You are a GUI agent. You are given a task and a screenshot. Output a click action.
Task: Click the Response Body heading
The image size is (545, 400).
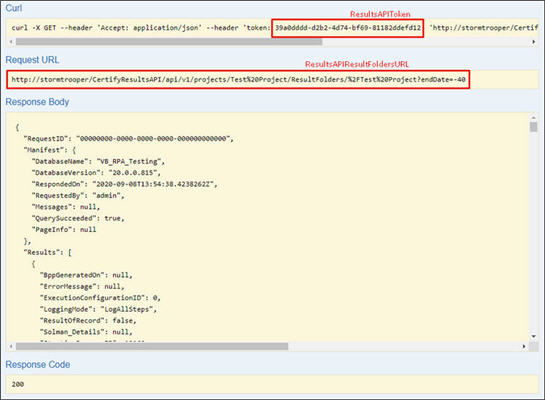pyautogui.click(x=37, y=102)
